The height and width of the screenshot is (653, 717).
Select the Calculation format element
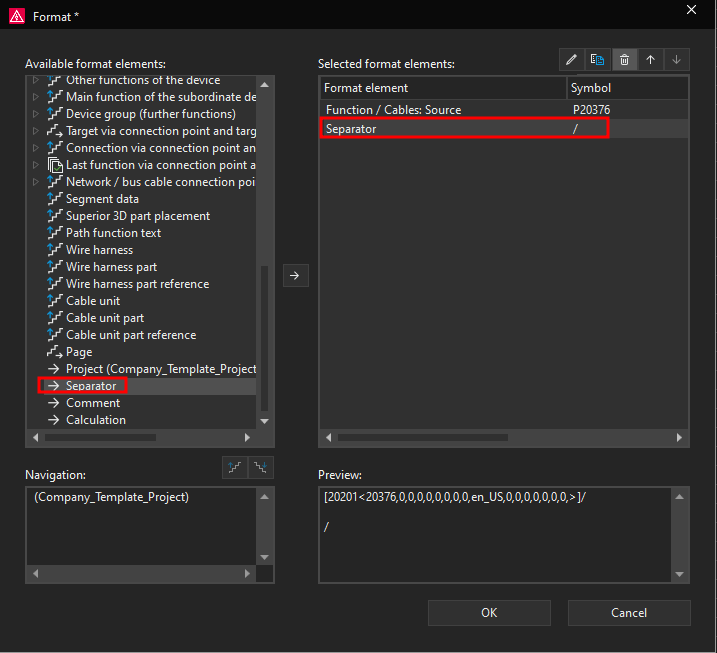pyautogui.click(x=96, y=419)
